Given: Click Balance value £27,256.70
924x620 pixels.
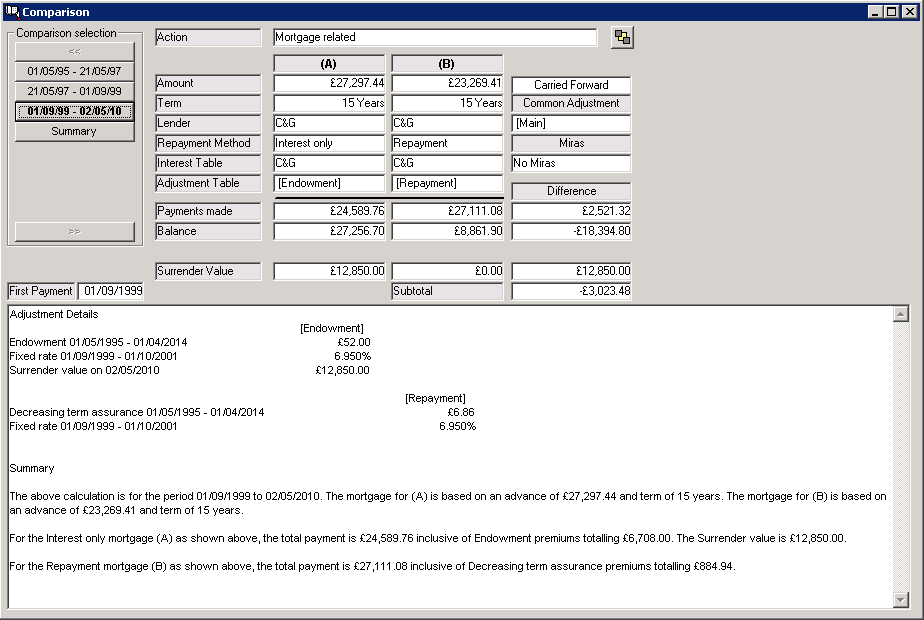Looking at the screenshot, I should click(x=329, y=231).
